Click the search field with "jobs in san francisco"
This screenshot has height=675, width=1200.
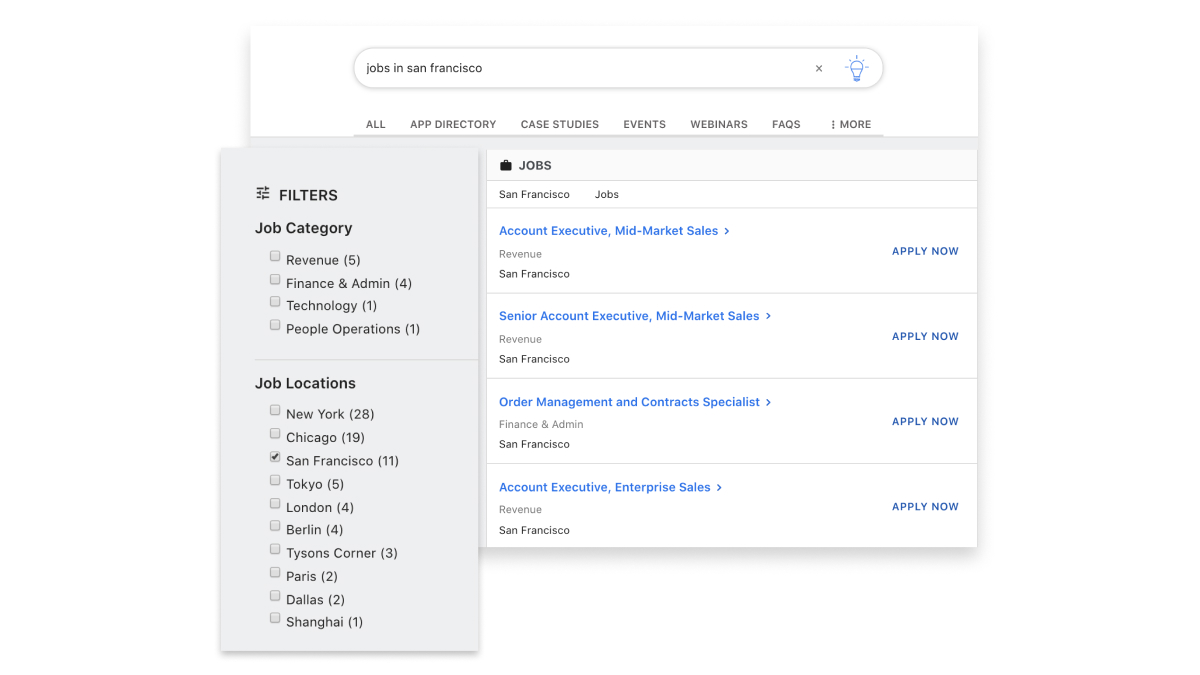tap(618, 68)
